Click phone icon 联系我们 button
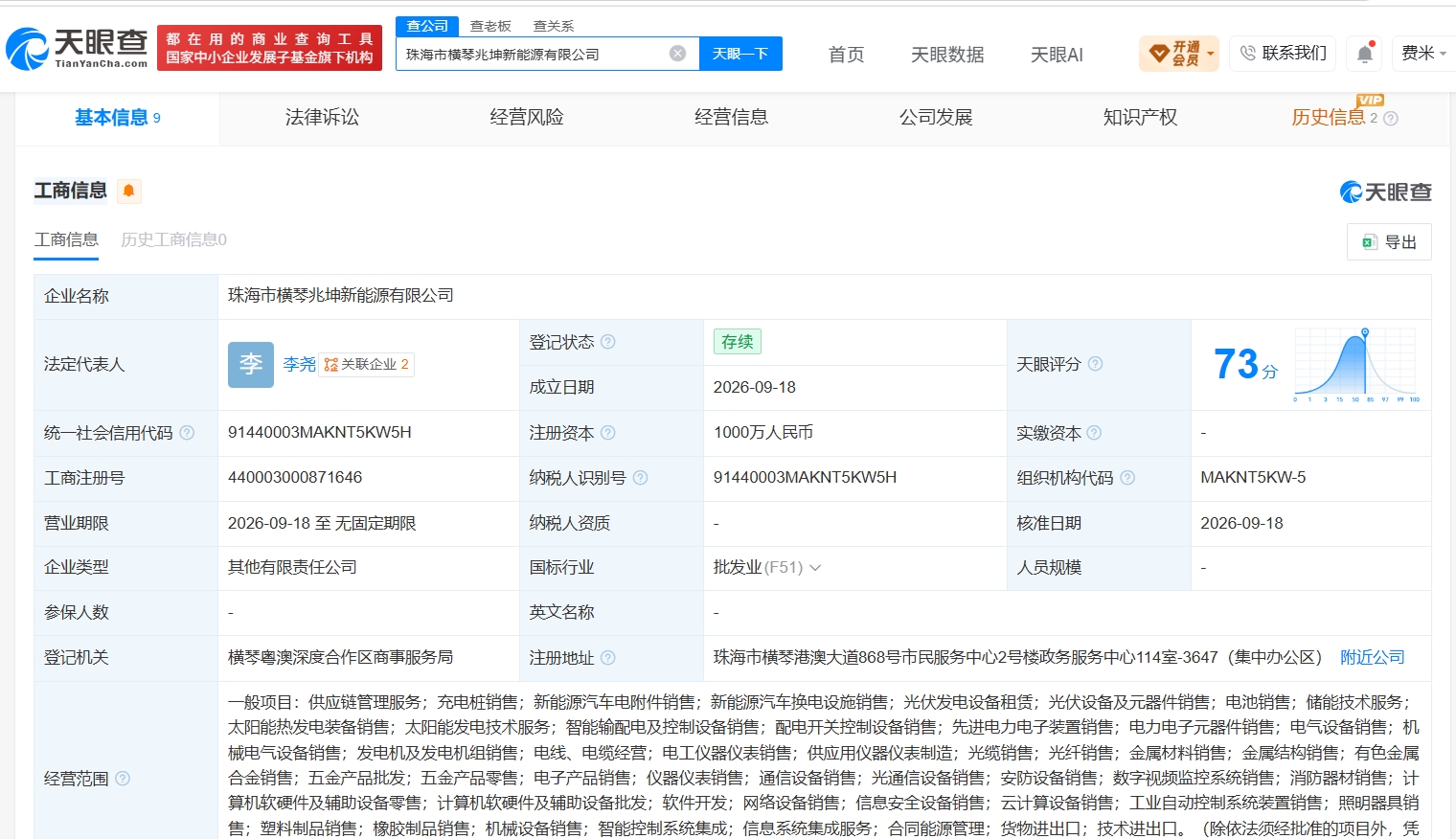This screenshot has width=1456, height=839. (x=1283, y=54)
